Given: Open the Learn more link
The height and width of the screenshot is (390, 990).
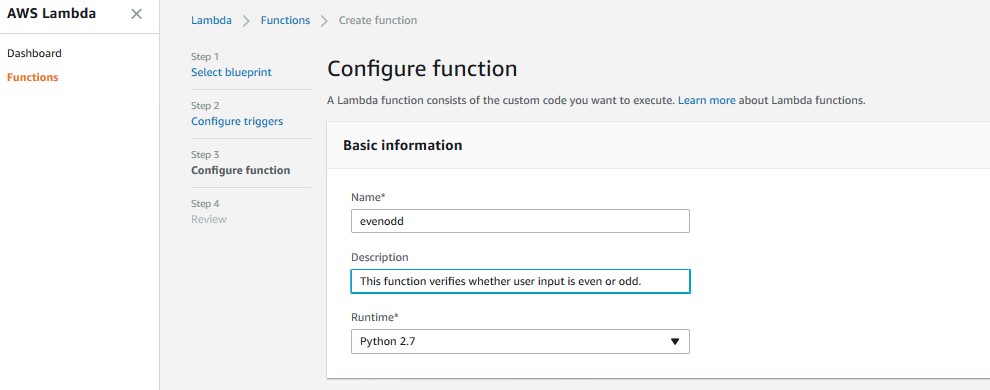Looking at the screenshot, I should pyautogui.click(x=707, y=100).
